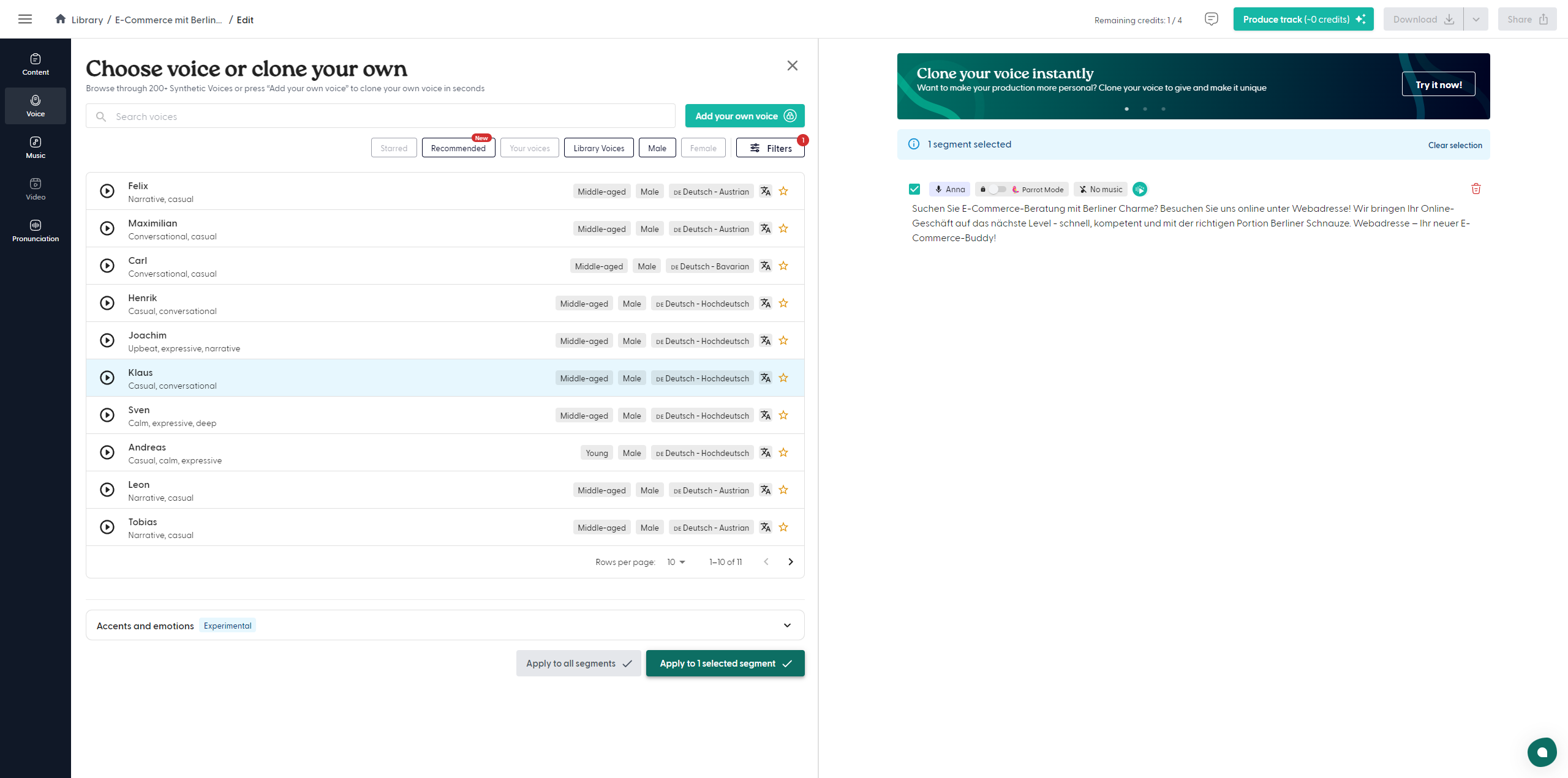The width and height of the screenshot is (1568, 778).
Task: Click the Search voices input field
Action: coord(380,116)
